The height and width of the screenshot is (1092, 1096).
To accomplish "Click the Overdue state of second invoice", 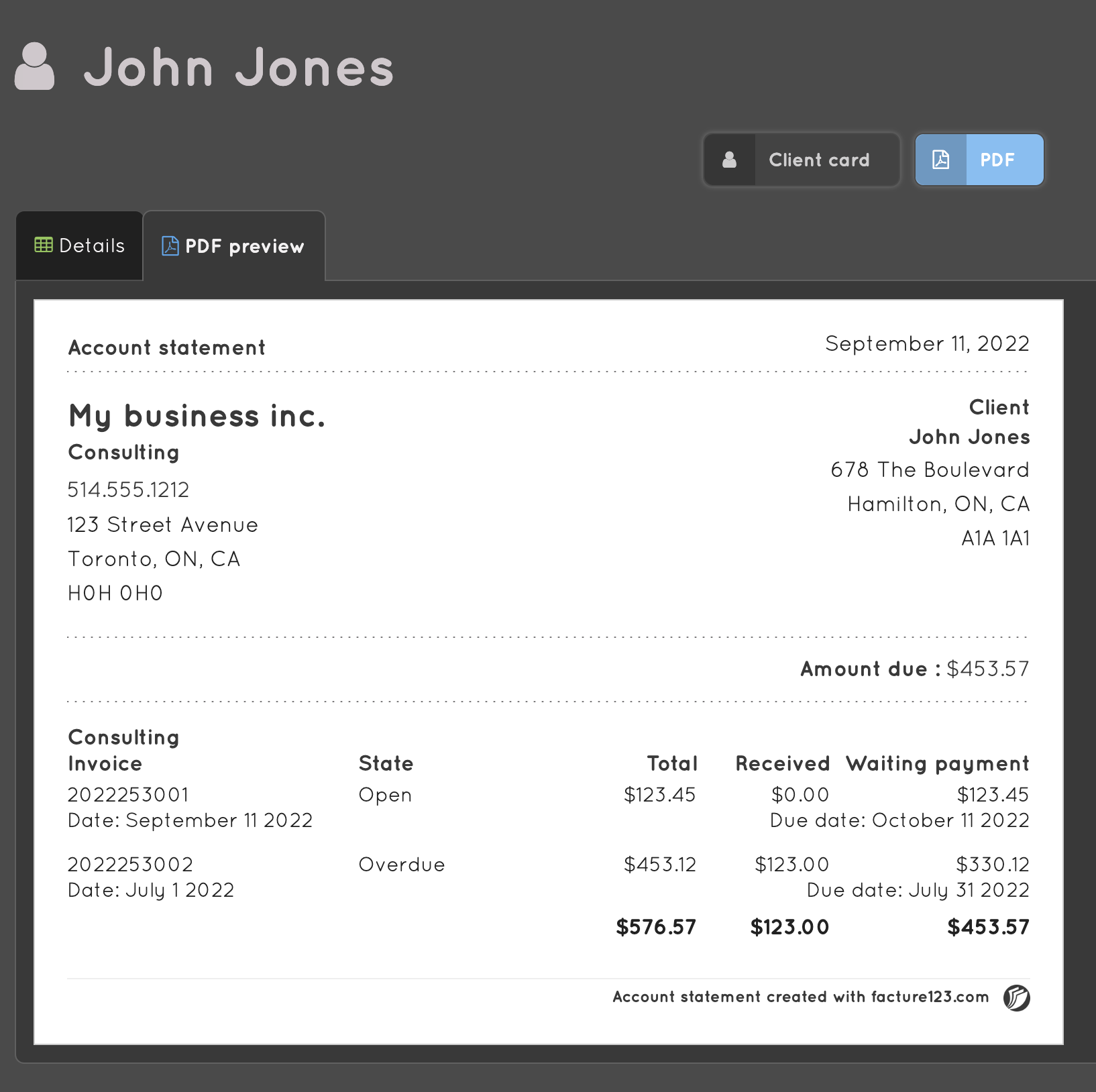I will tap(402, 865).
